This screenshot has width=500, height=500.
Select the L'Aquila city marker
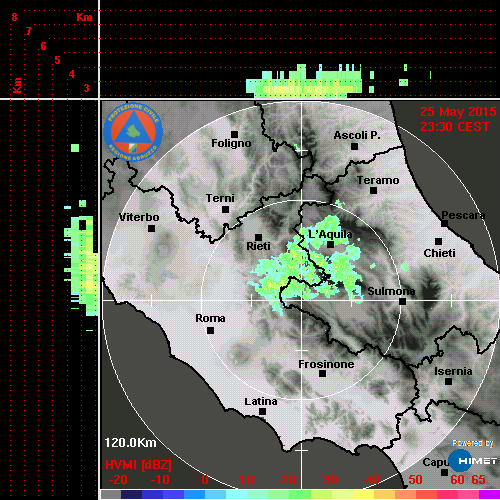(x=330, y=245)
